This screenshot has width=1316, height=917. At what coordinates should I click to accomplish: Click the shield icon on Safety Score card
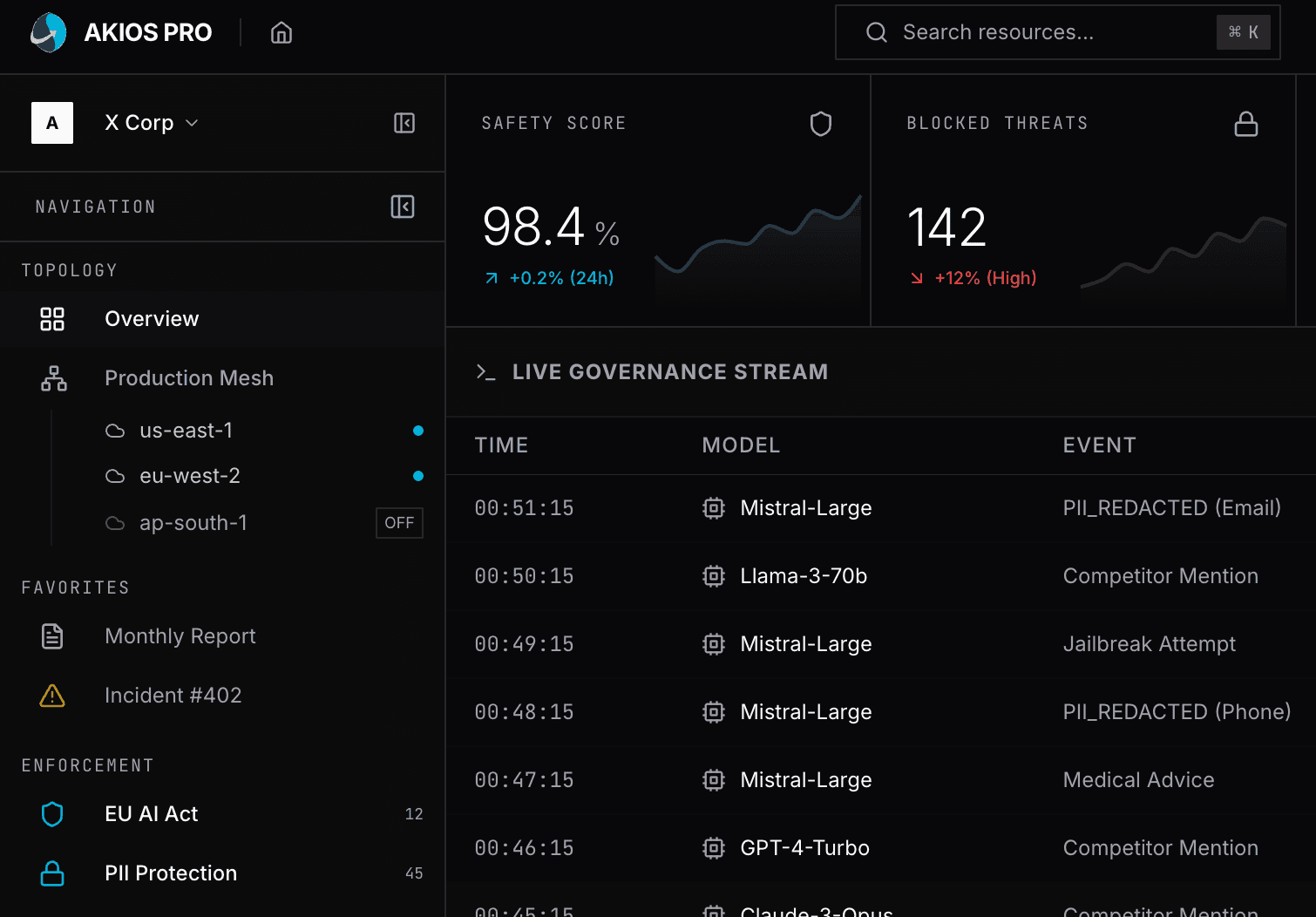[820, 124]
